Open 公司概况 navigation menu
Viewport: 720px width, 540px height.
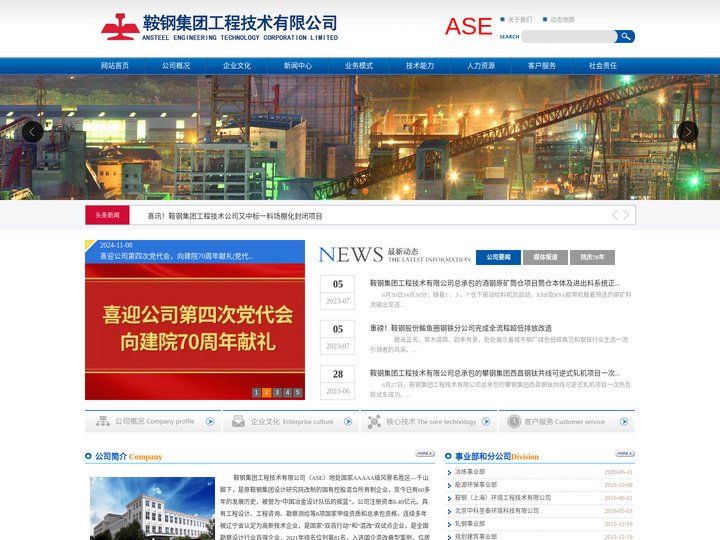click(176, 66)
